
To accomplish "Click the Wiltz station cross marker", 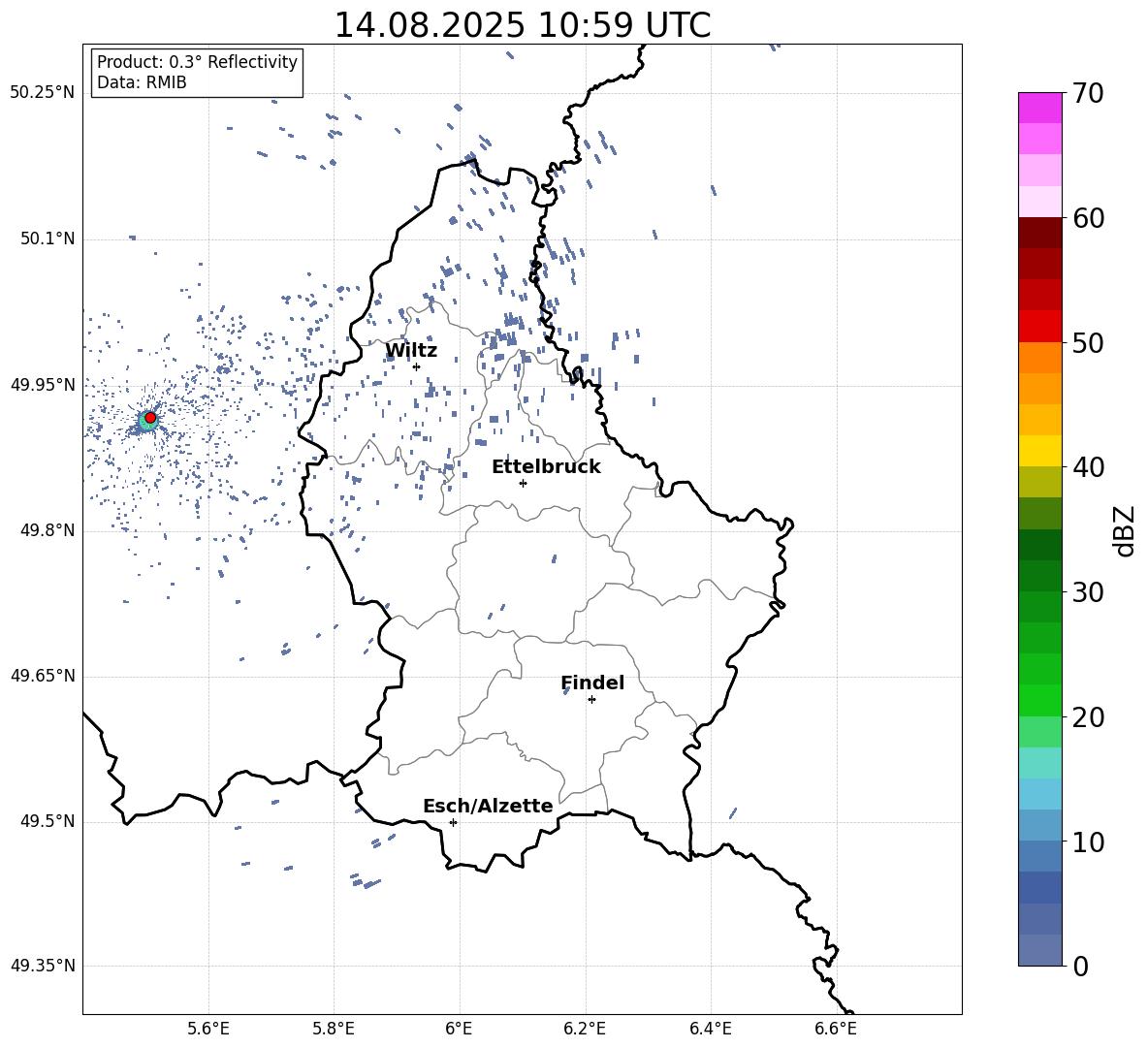I will click(417, 366).
